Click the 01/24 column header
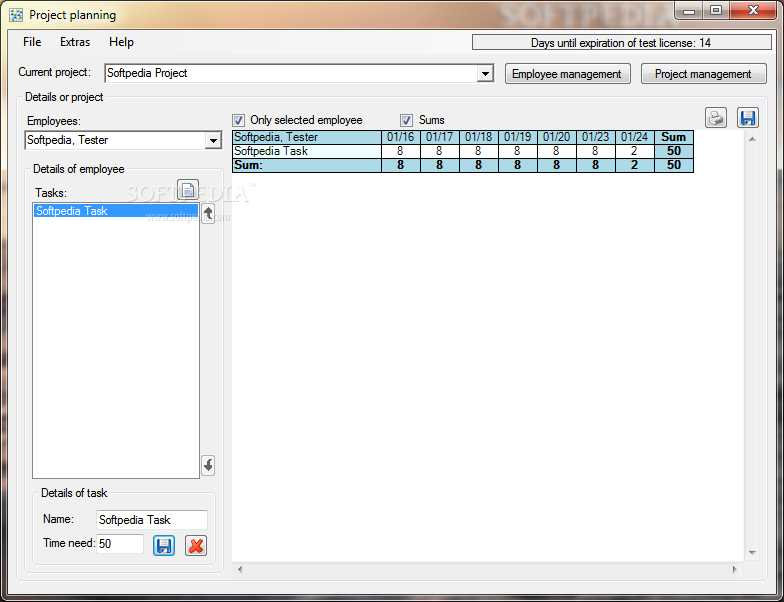The width and height of the screenshot is (784, 602). coord(634,137)
